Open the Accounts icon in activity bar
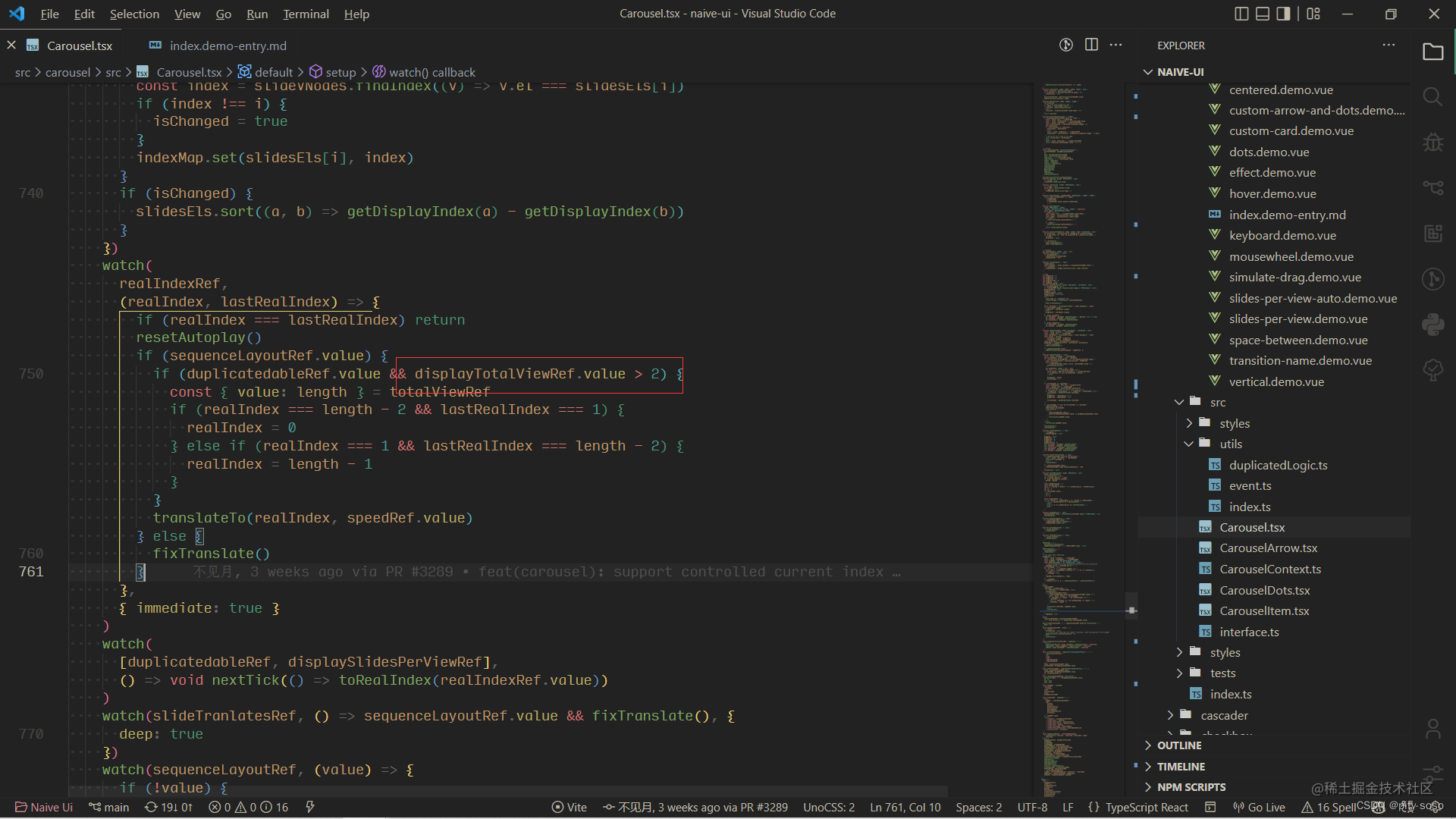1456x819 pixels. coord(1432,729)
